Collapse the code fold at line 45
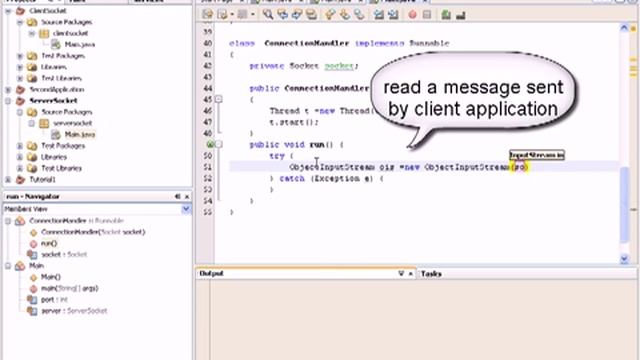640x360 pixels. [219, 99]
